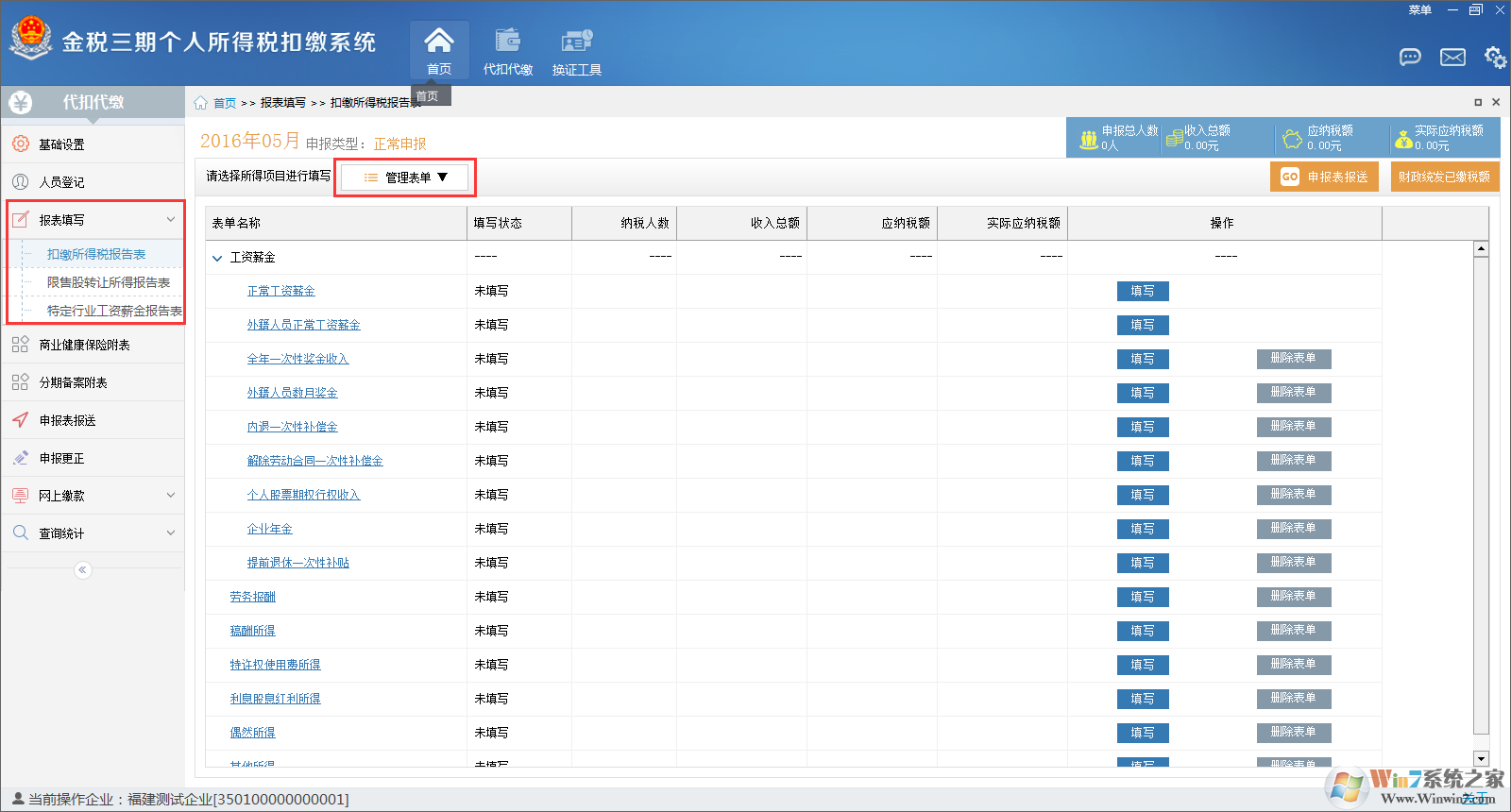
Task: Open 人员登记 in the sidebar
Action: pos(62,182)
